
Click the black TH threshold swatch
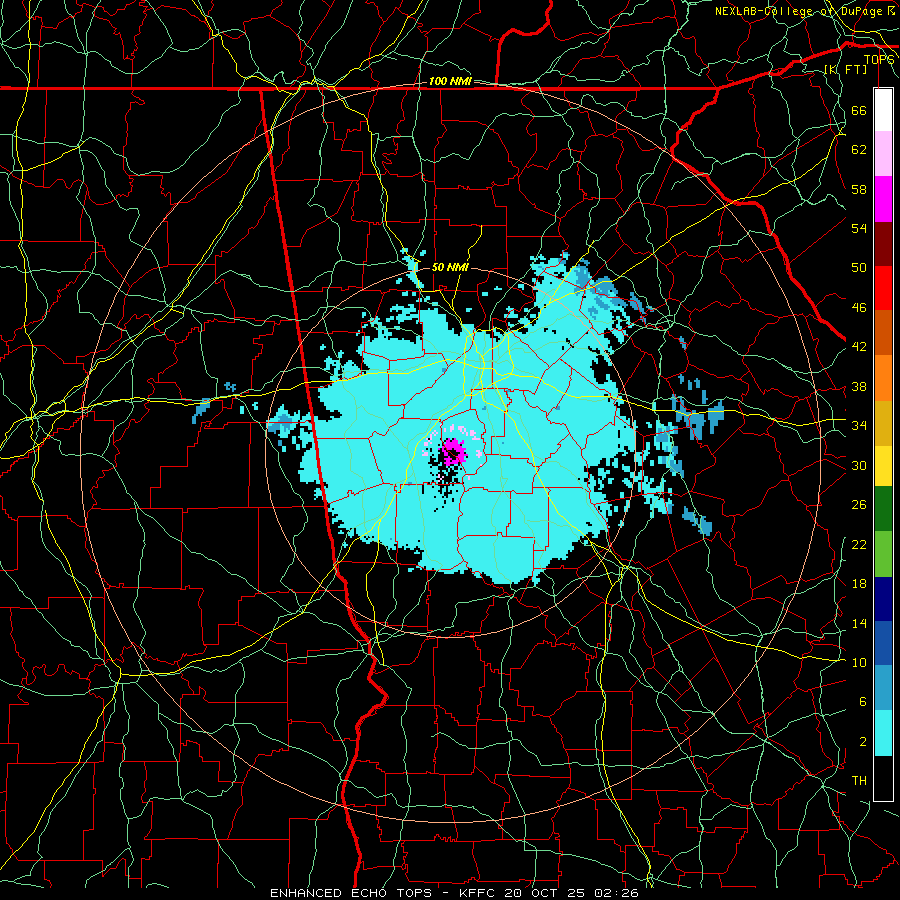point(883,778)
